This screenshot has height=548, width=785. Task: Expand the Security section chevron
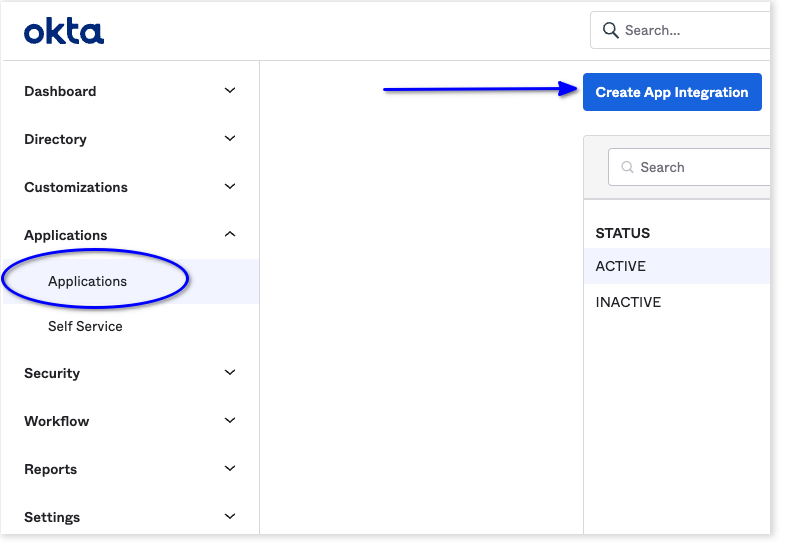pyautogui.click(x=230, y=373)
